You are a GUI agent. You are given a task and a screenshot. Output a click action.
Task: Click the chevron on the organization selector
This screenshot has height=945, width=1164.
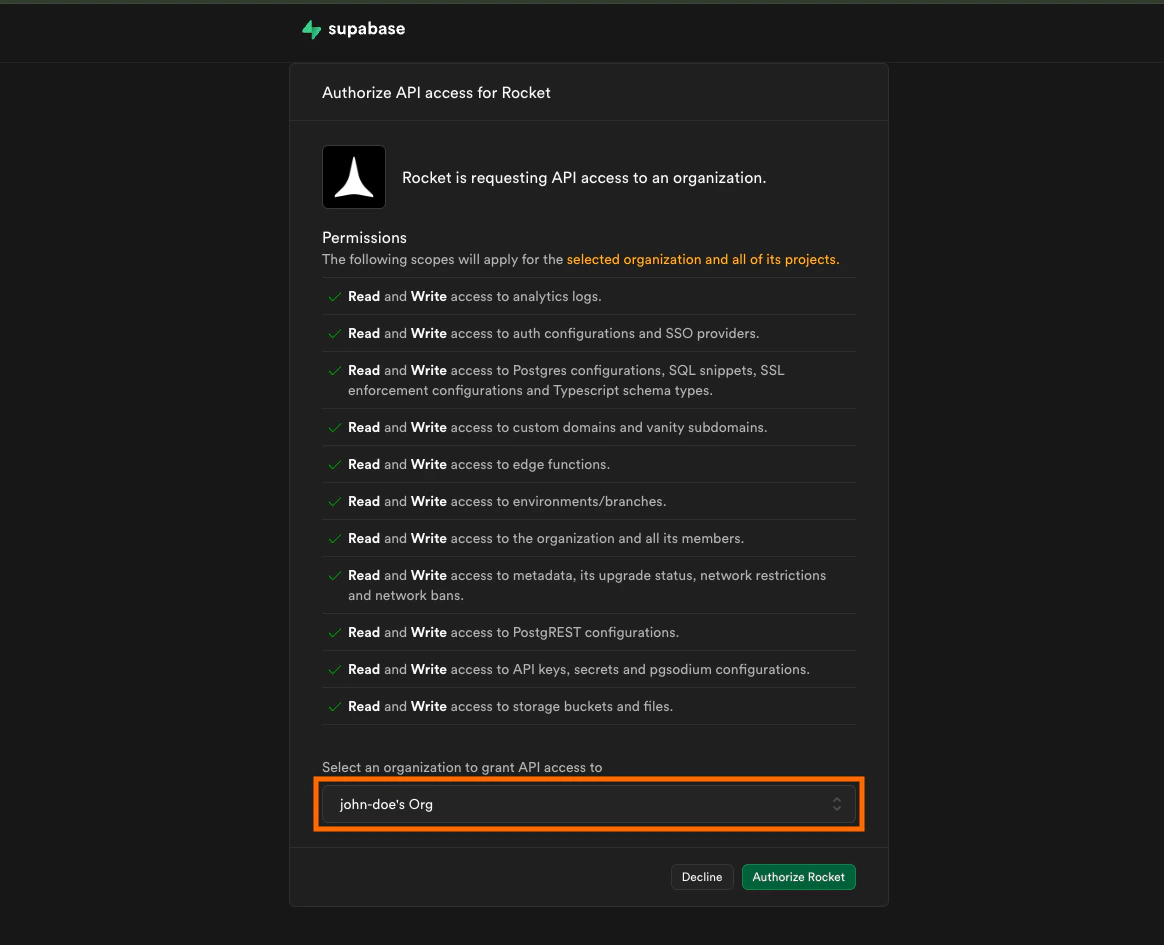[x=837, y=804]
